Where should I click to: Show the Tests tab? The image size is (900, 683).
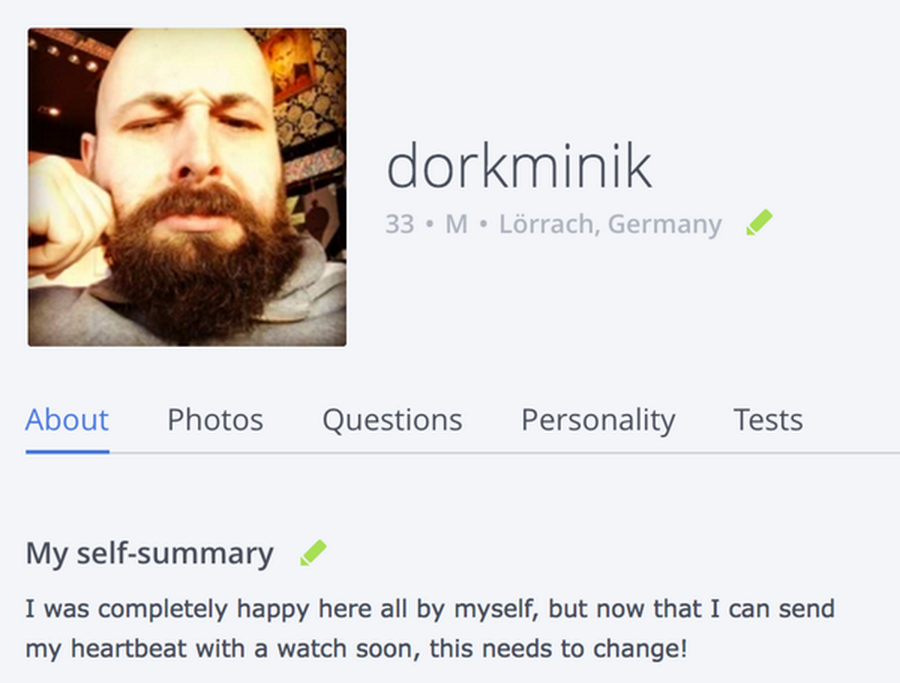click(768, 419)
